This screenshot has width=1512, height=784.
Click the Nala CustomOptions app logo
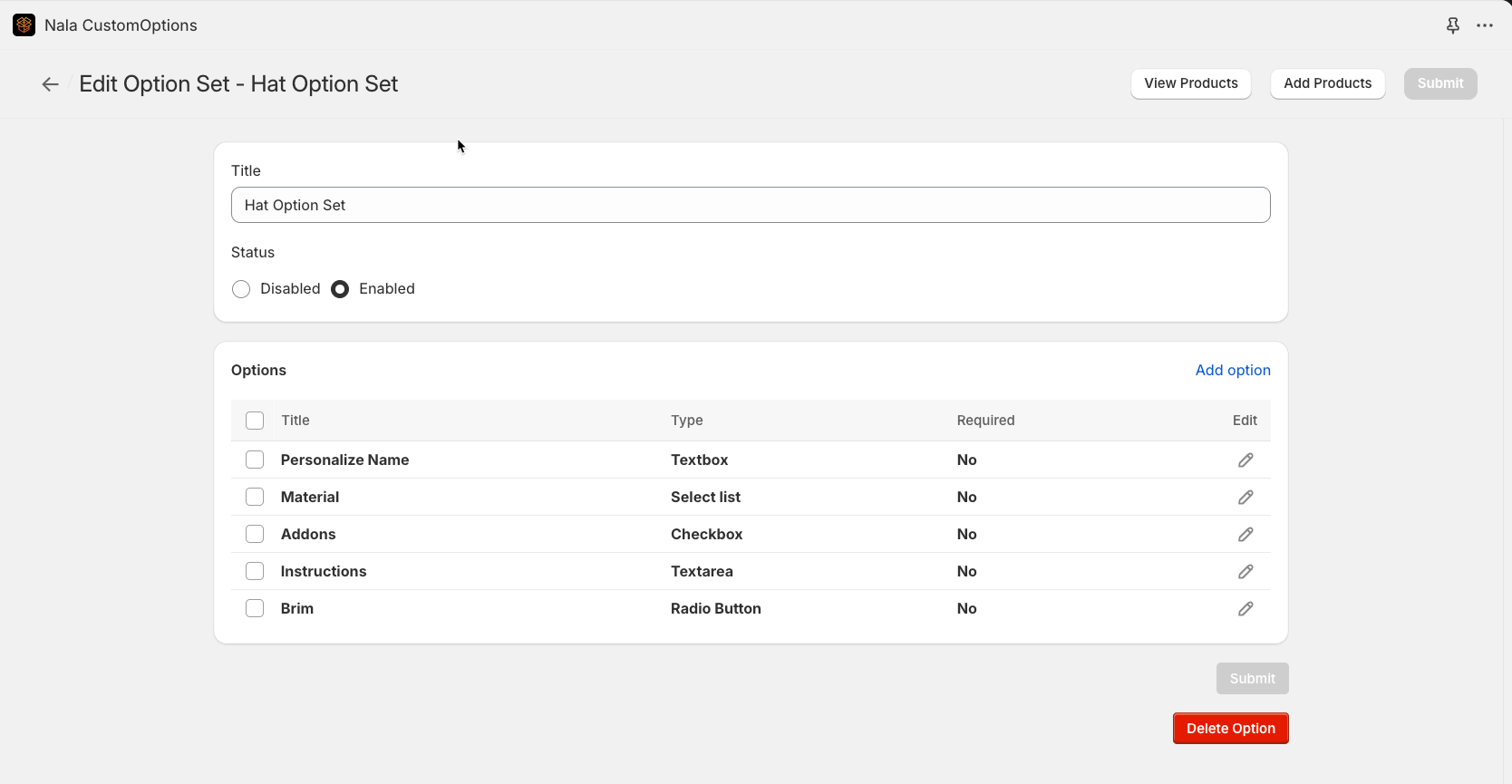point(24,25)
